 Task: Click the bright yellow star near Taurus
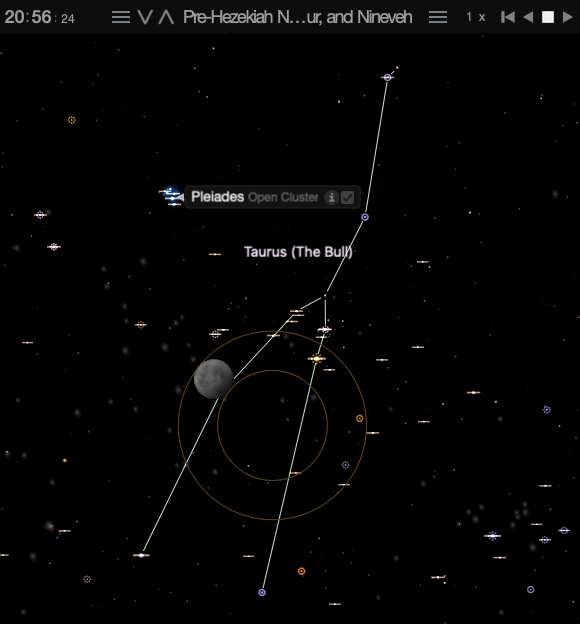point(317,359)
